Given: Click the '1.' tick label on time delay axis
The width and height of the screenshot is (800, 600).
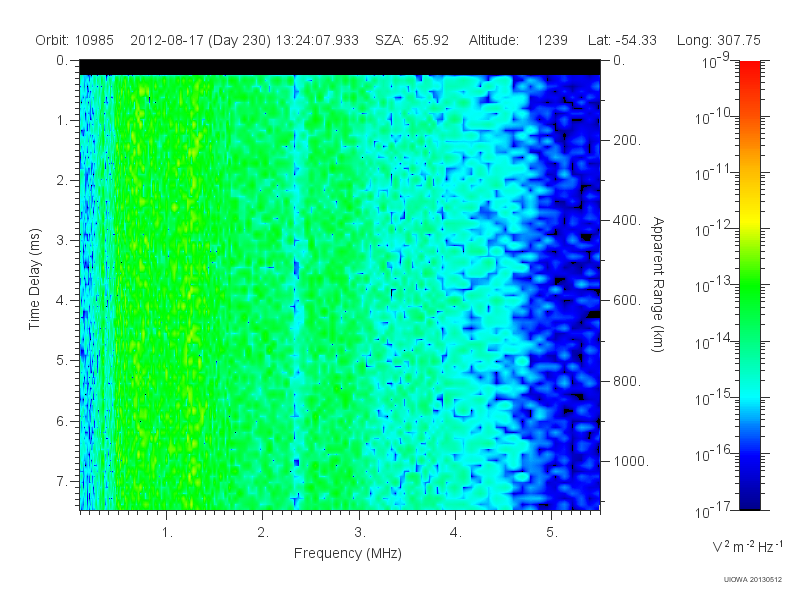Looking at the screenshot, I should [x=62, y=121].
